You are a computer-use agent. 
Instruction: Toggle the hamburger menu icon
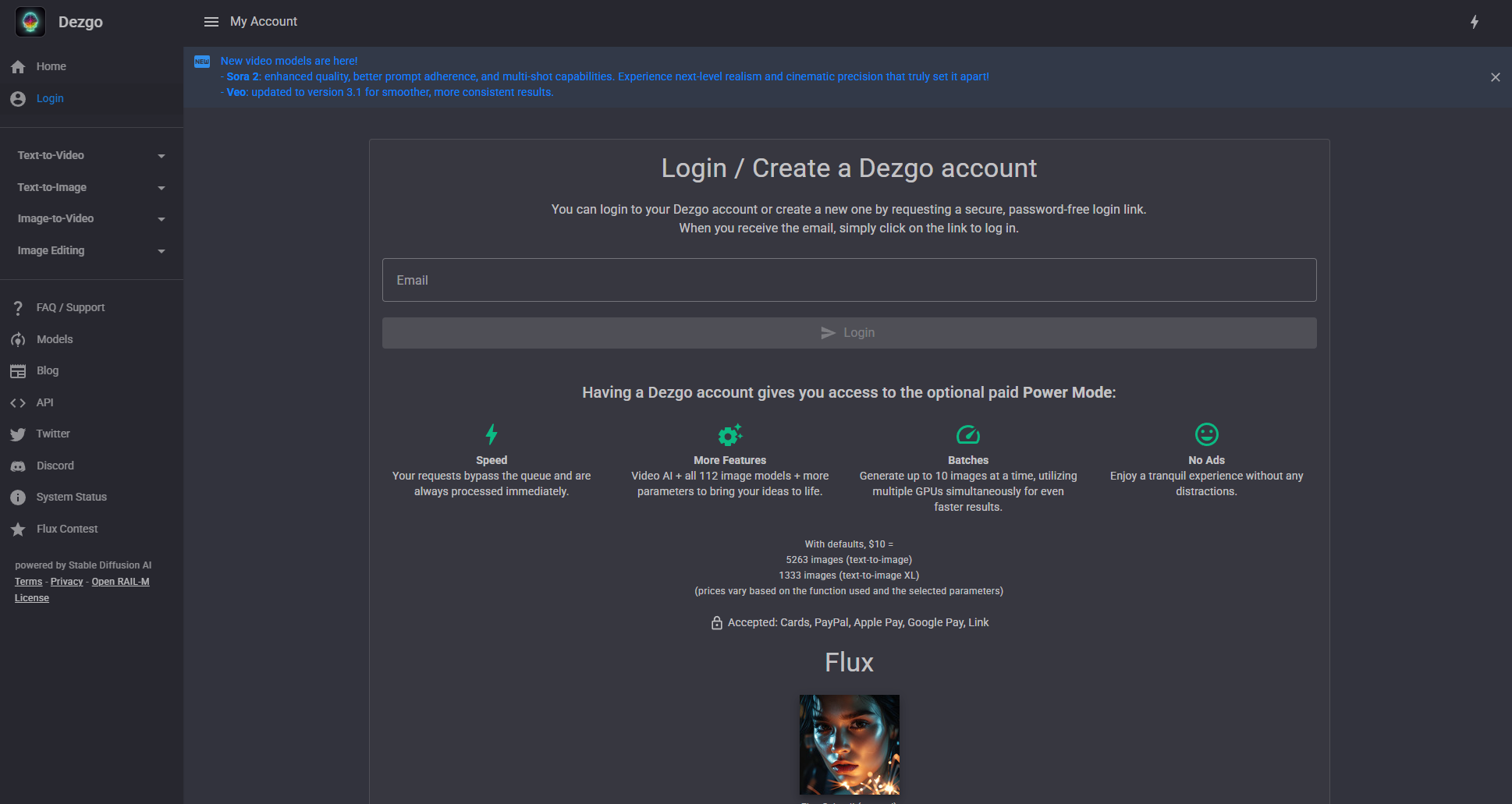[x=211, y=22]
